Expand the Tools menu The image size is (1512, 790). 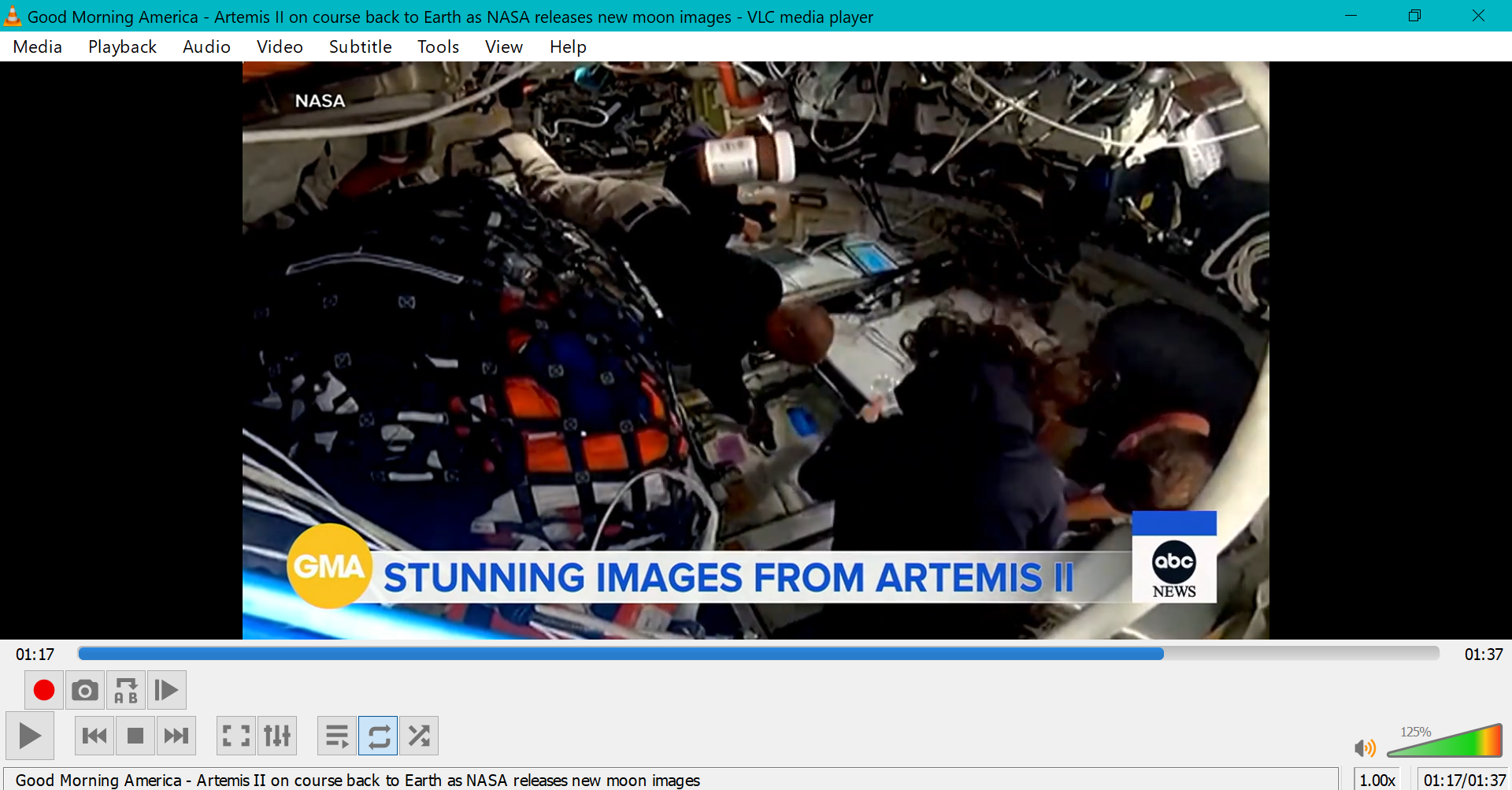tap(438, 47)
